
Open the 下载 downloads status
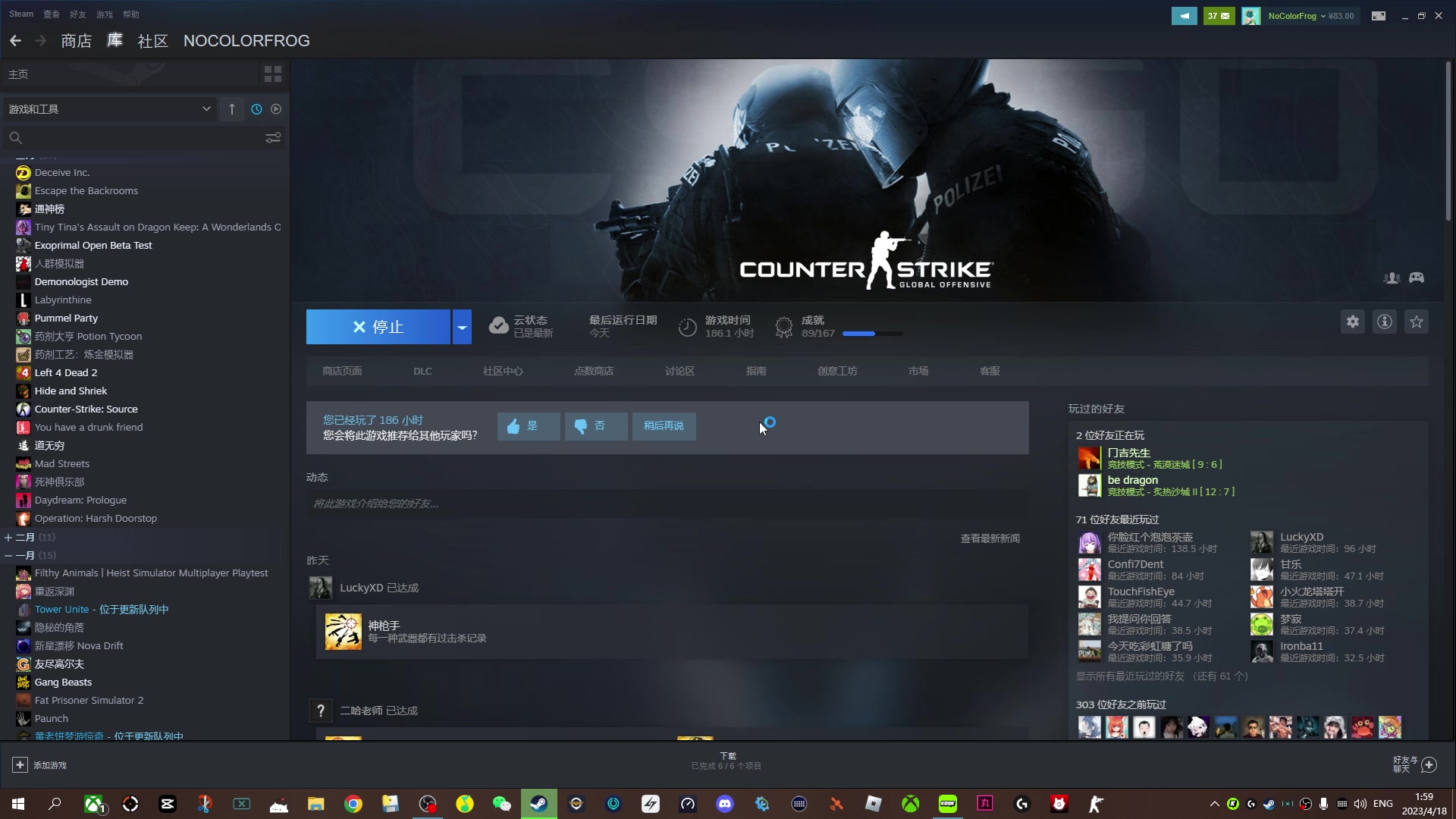[x=726, y=761]
